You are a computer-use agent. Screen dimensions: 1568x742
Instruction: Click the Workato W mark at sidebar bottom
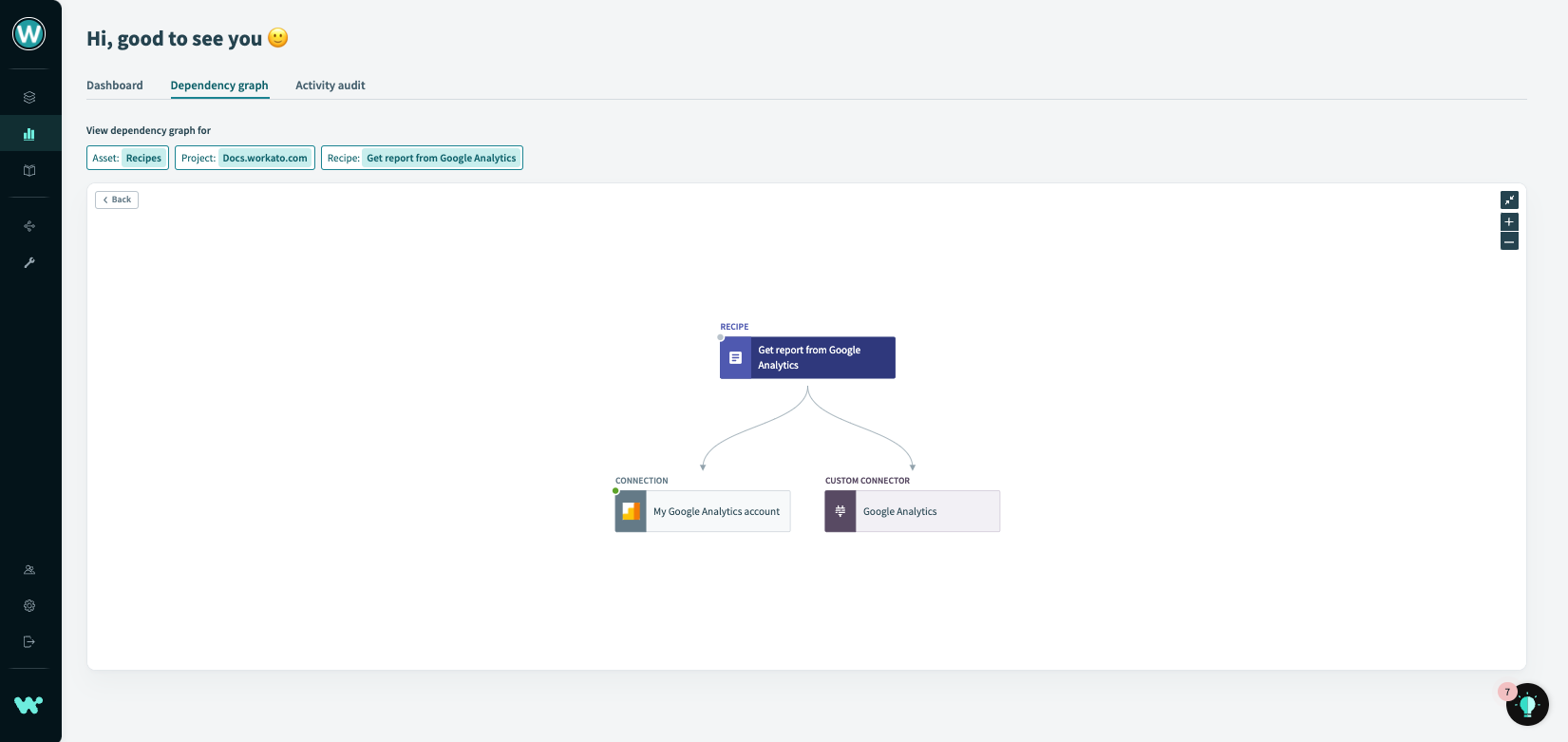[x=28, y=705]
